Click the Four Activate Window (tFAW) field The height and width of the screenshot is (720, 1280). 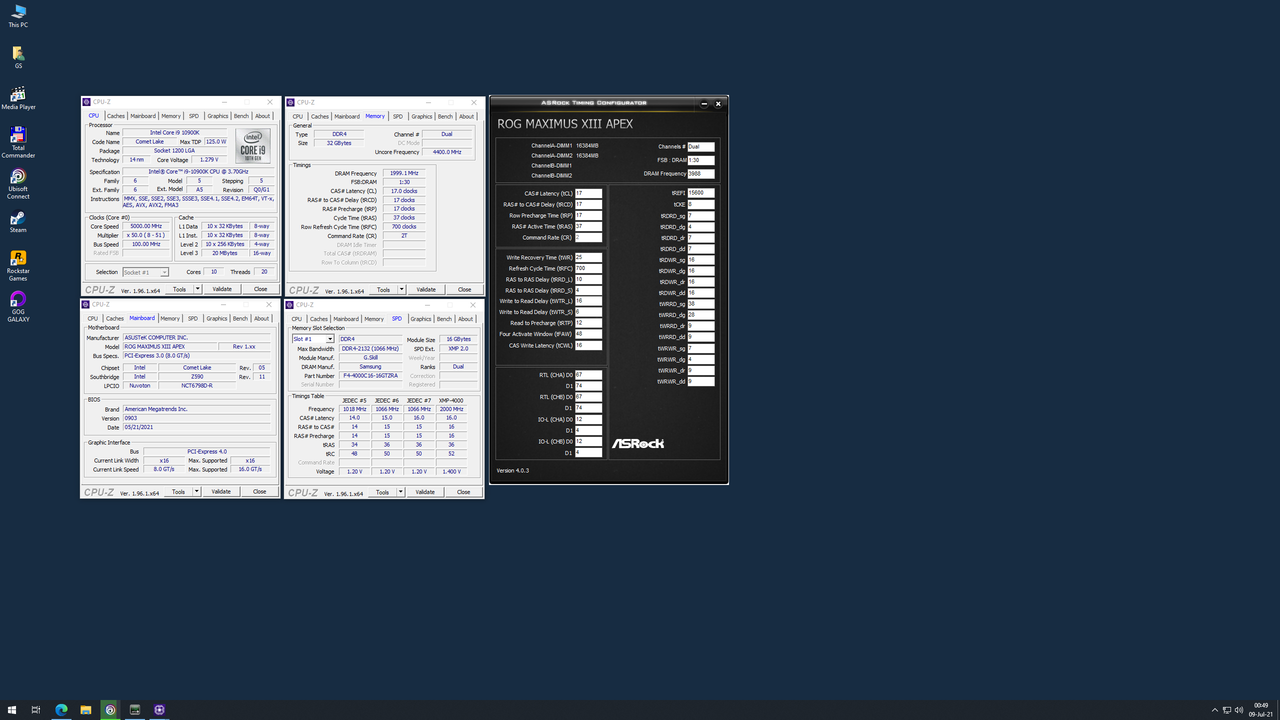tap(588, 334)
